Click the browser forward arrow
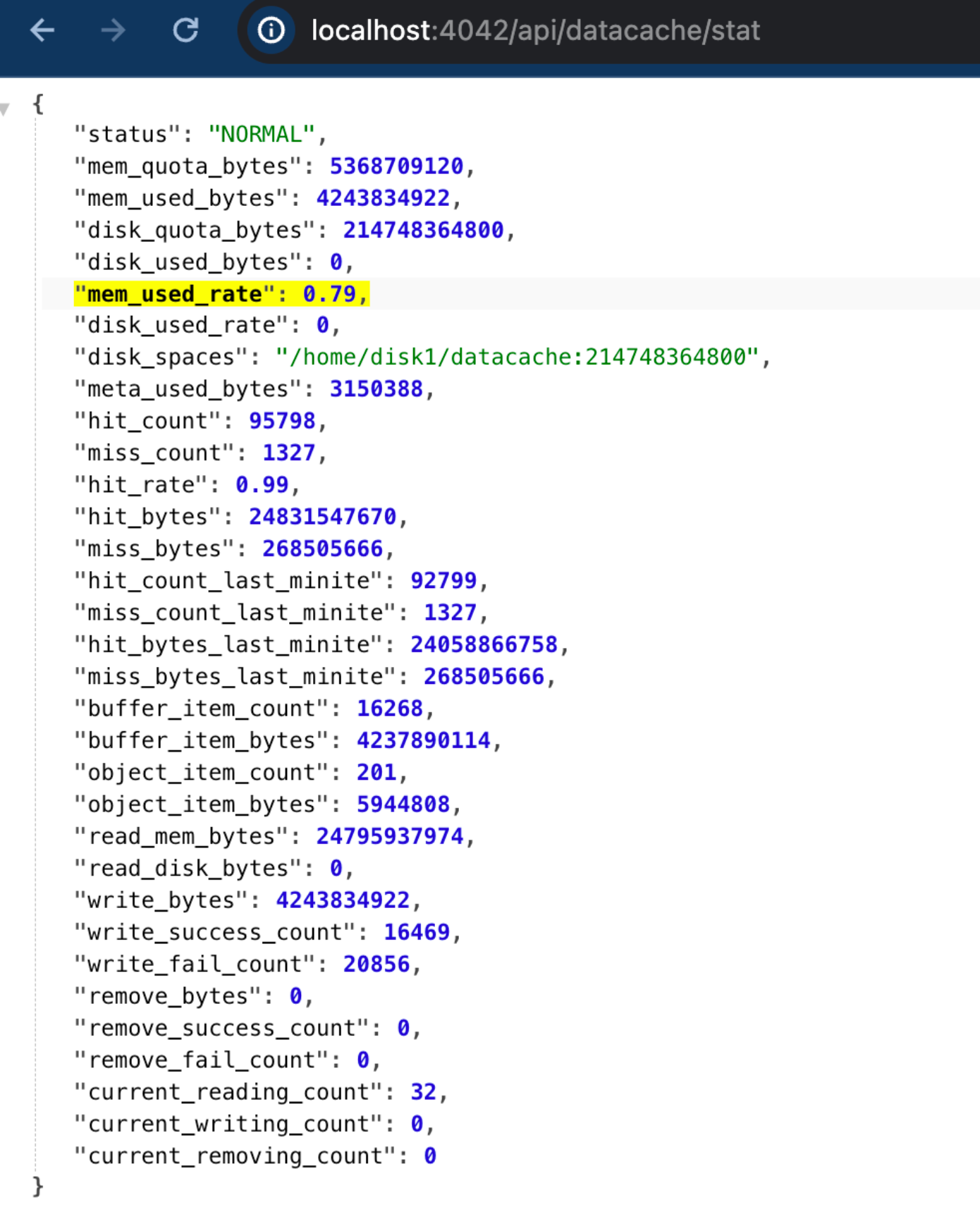The image size is (980, 1207). click(x=113, y=30)
